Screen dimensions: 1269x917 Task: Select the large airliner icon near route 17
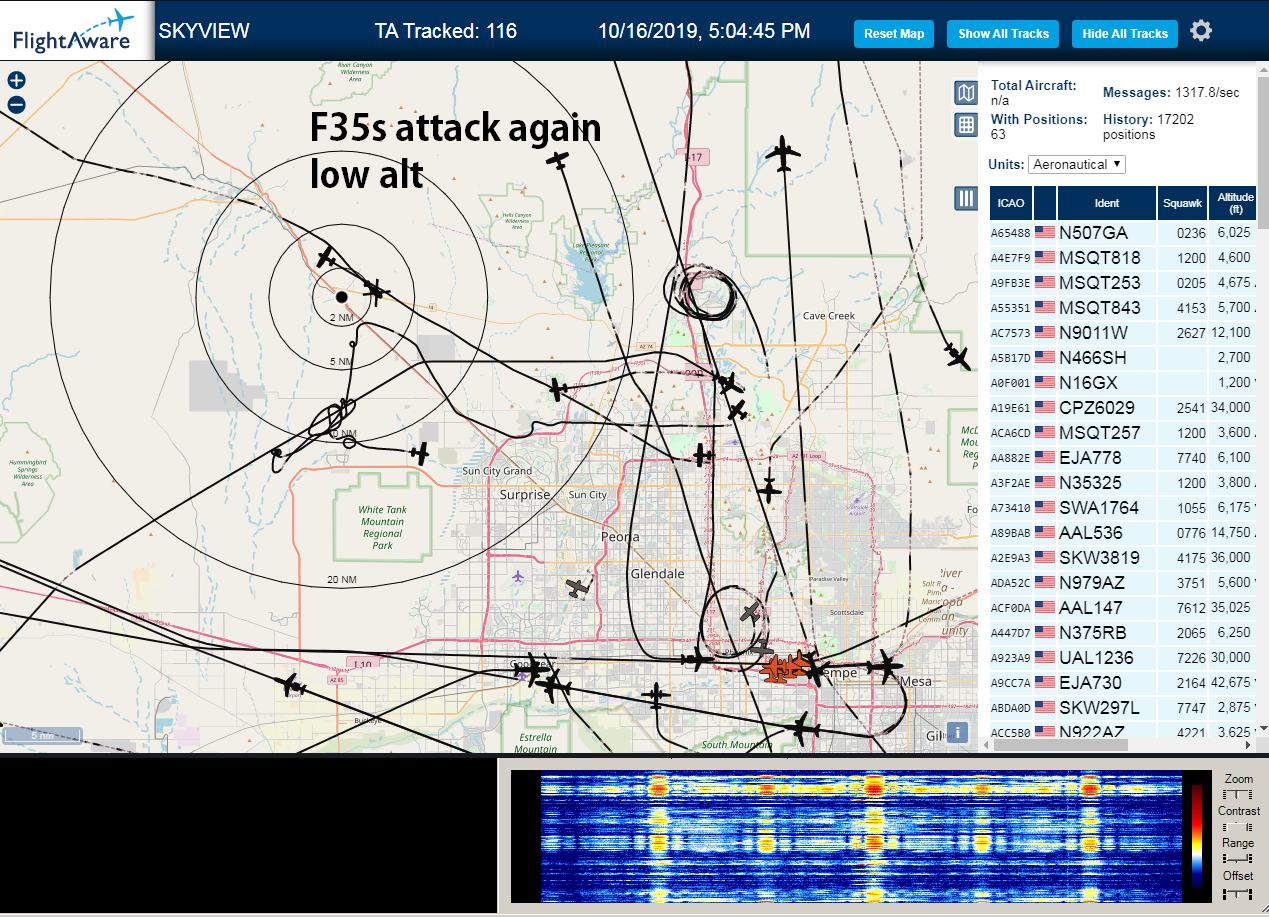pyautogui.click(x=783, y=156)
